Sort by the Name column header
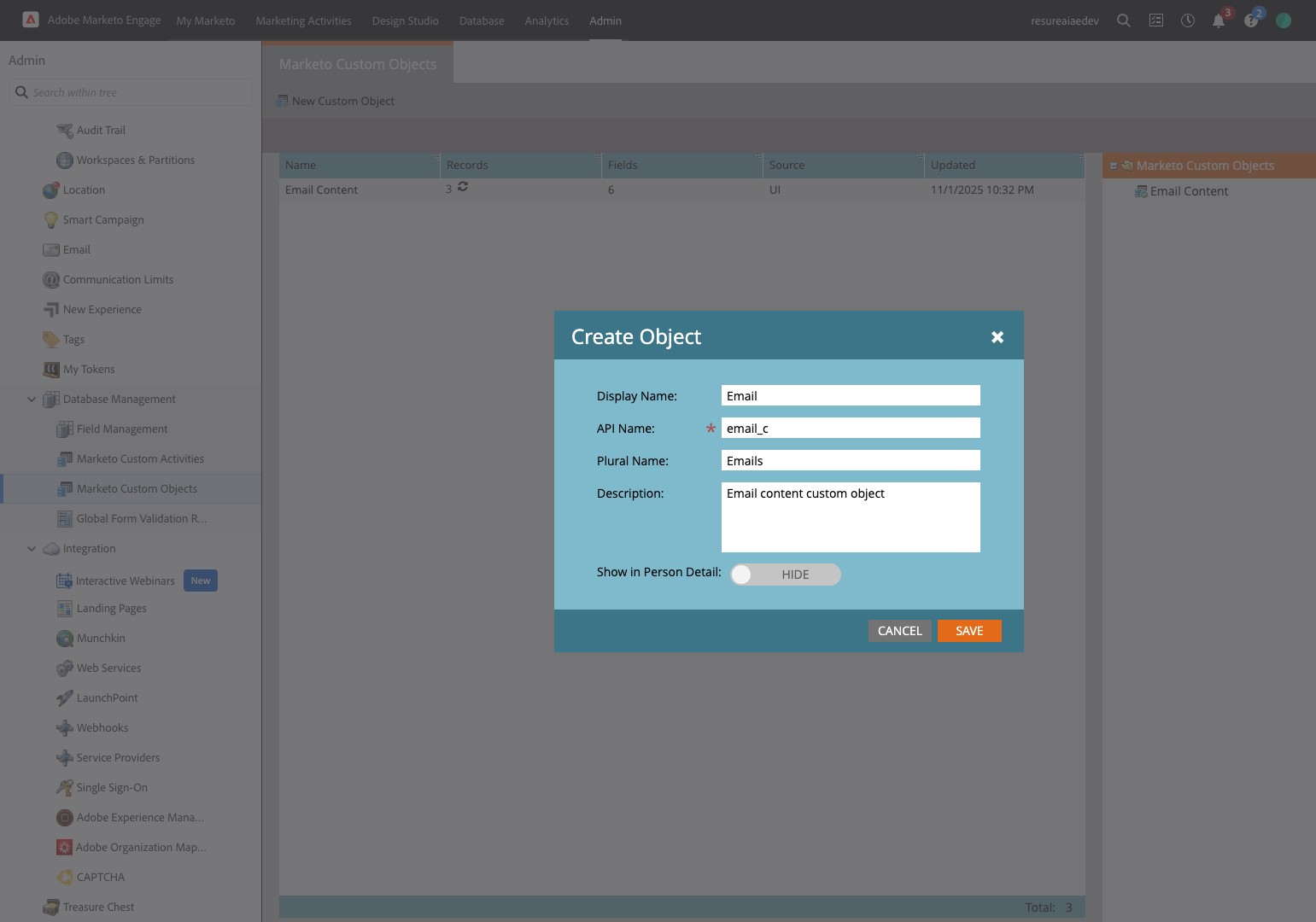The image size is (1316, 922). click(x=360, y=165)
